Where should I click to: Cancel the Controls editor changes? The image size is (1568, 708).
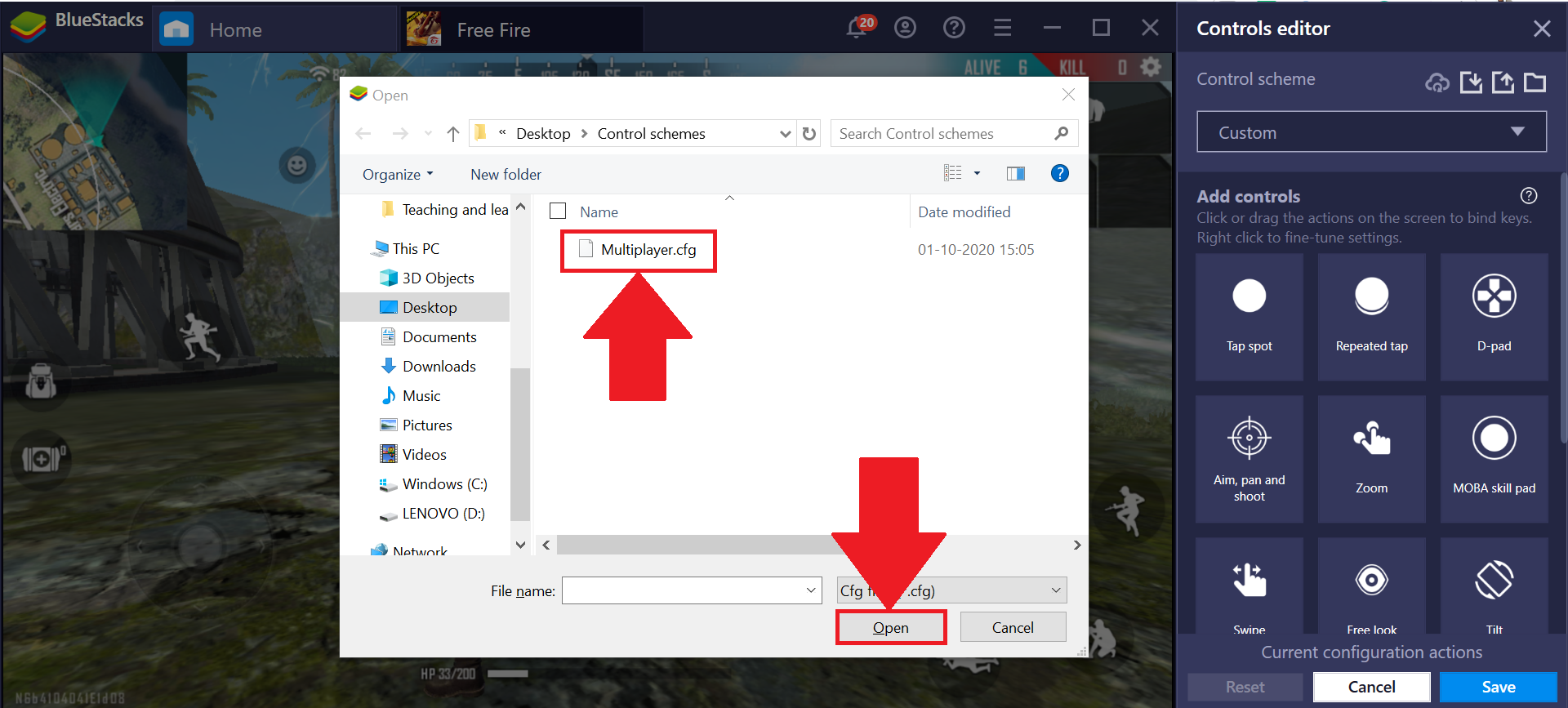[1371, 687]
